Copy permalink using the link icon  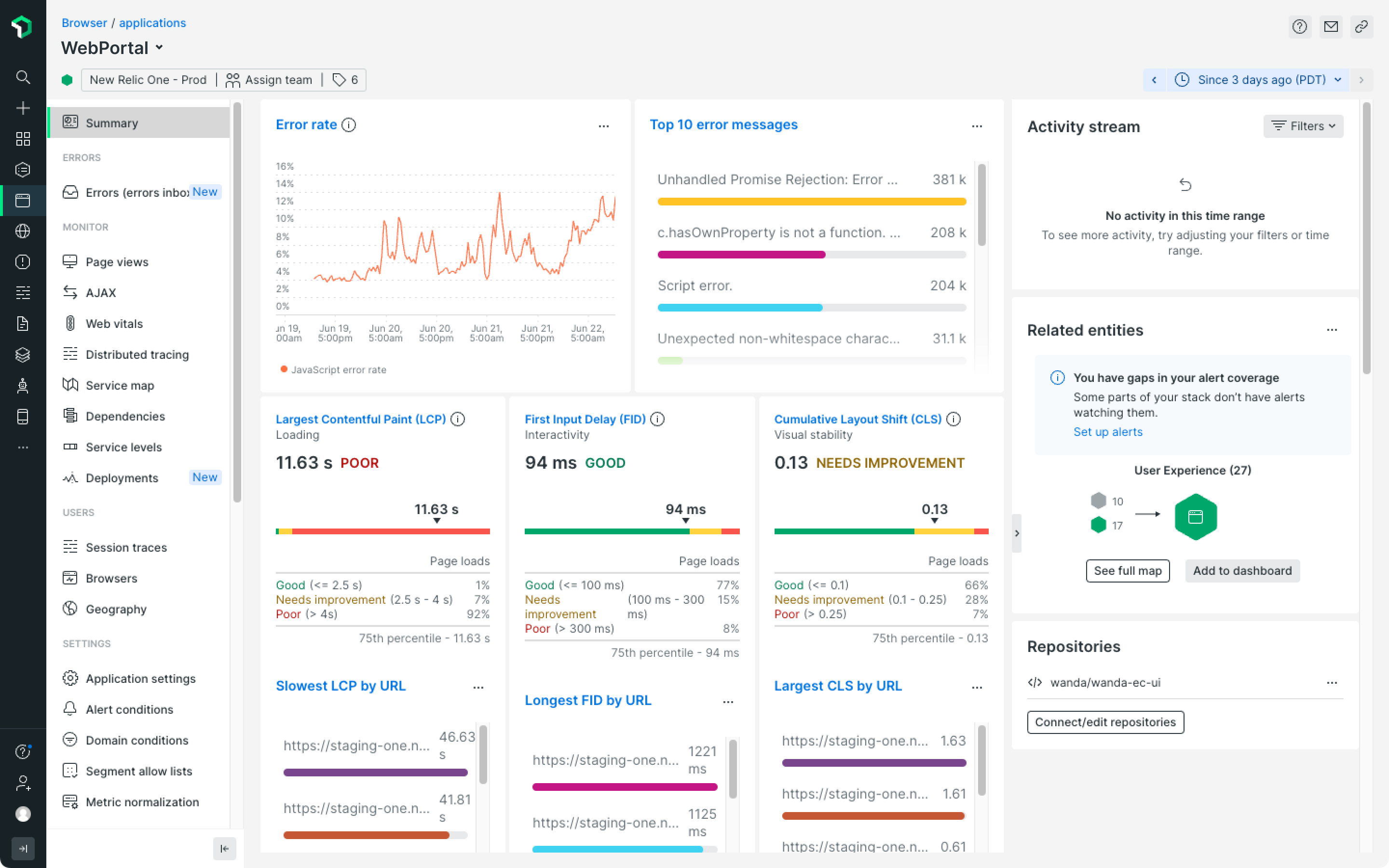point(1362,27)
